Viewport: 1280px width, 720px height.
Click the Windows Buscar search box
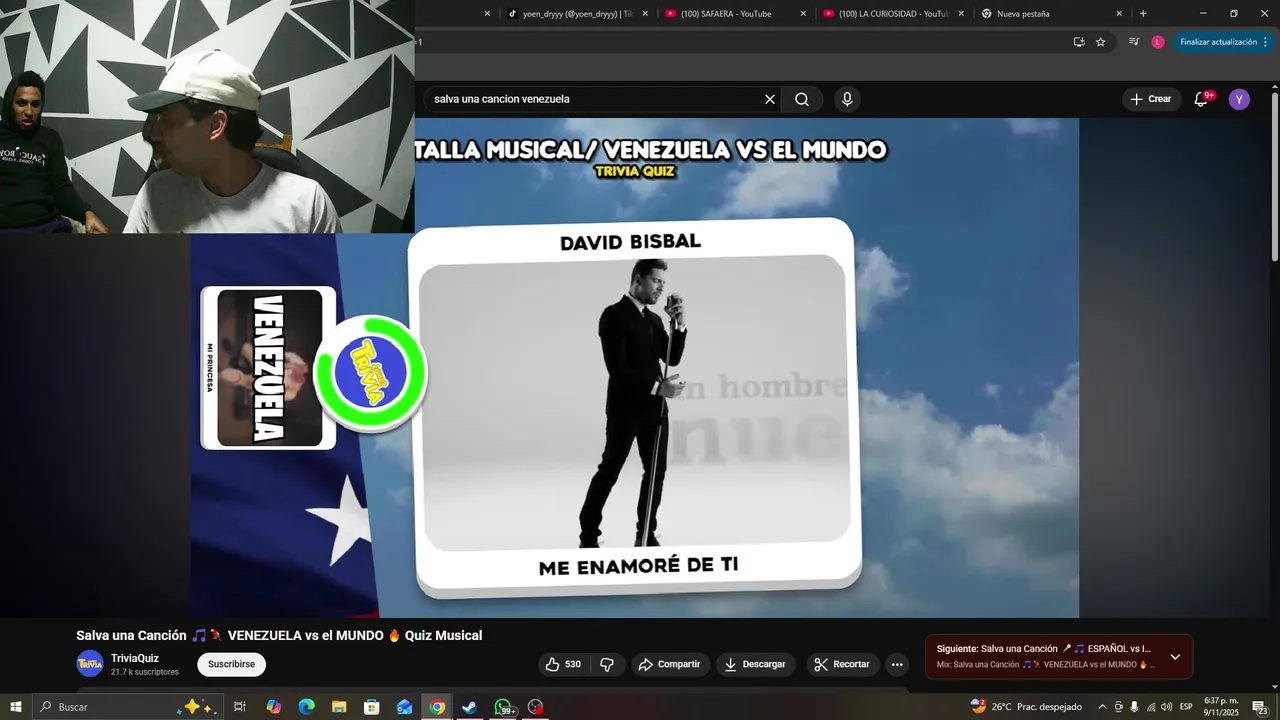(x=127, y=707)
